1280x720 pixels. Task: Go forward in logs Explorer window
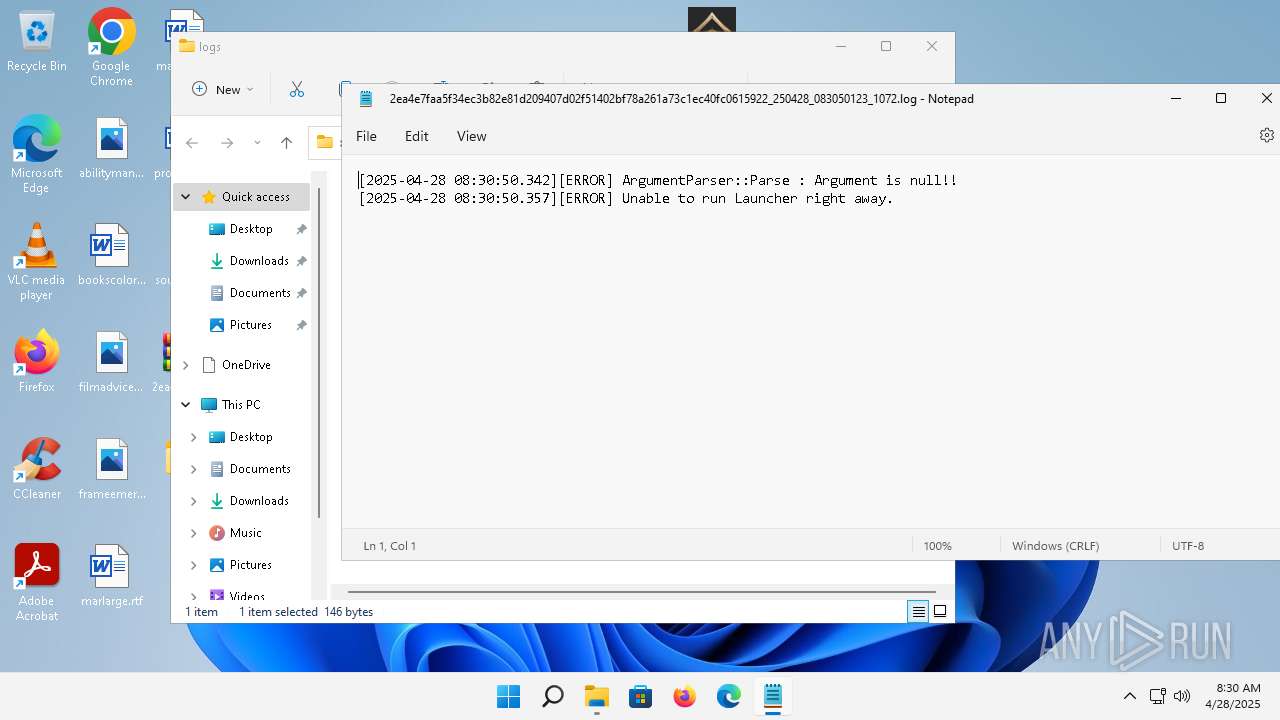pyautogui.click(x=227, y=143)
